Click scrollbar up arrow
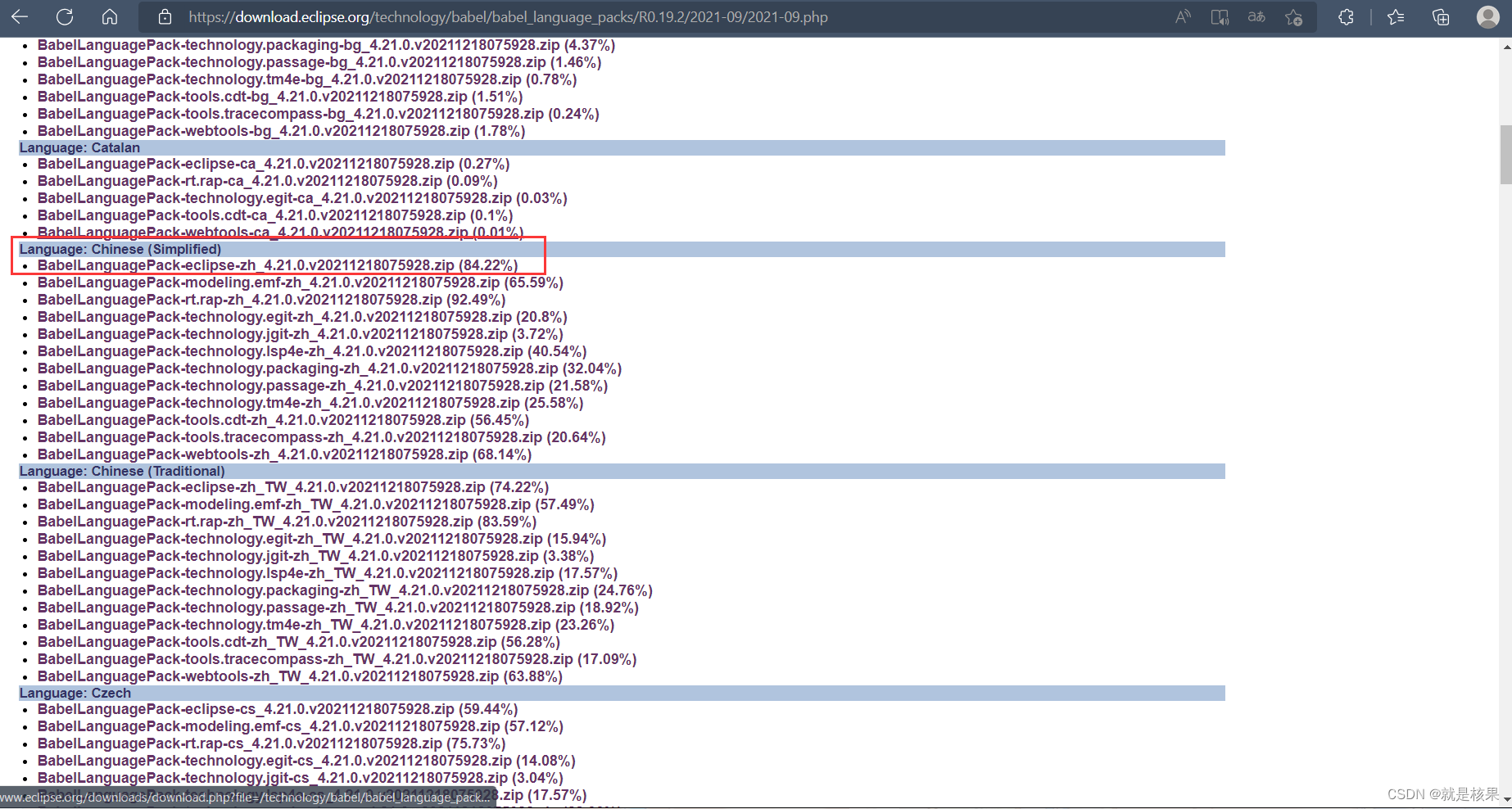1512x809 pixels. (x=1505, y=47)
